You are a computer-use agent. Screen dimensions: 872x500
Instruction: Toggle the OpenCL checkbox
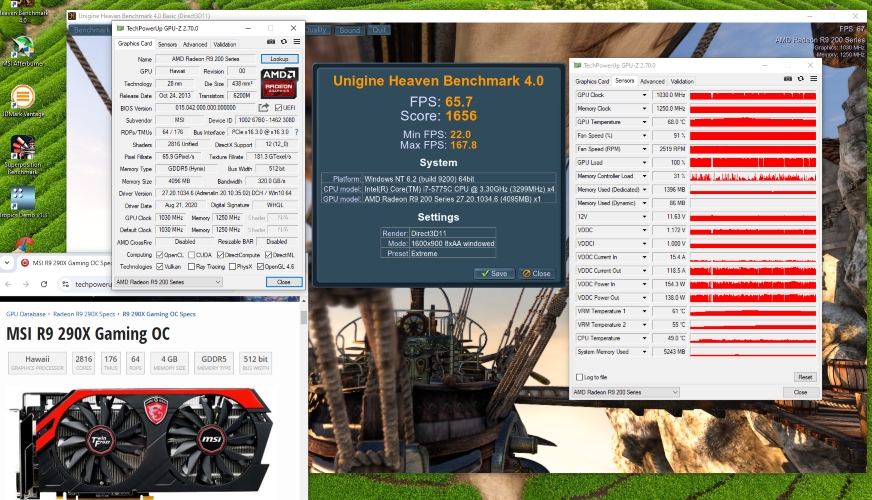[160, 255]
